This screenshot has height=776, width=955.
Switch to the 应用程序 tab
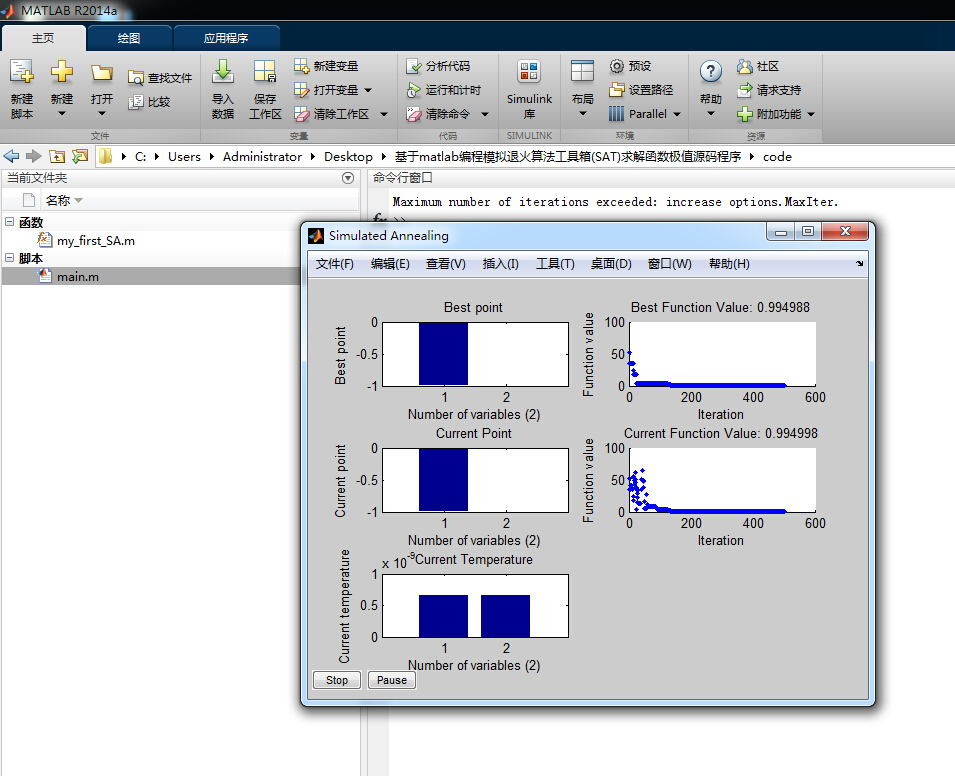226,38
